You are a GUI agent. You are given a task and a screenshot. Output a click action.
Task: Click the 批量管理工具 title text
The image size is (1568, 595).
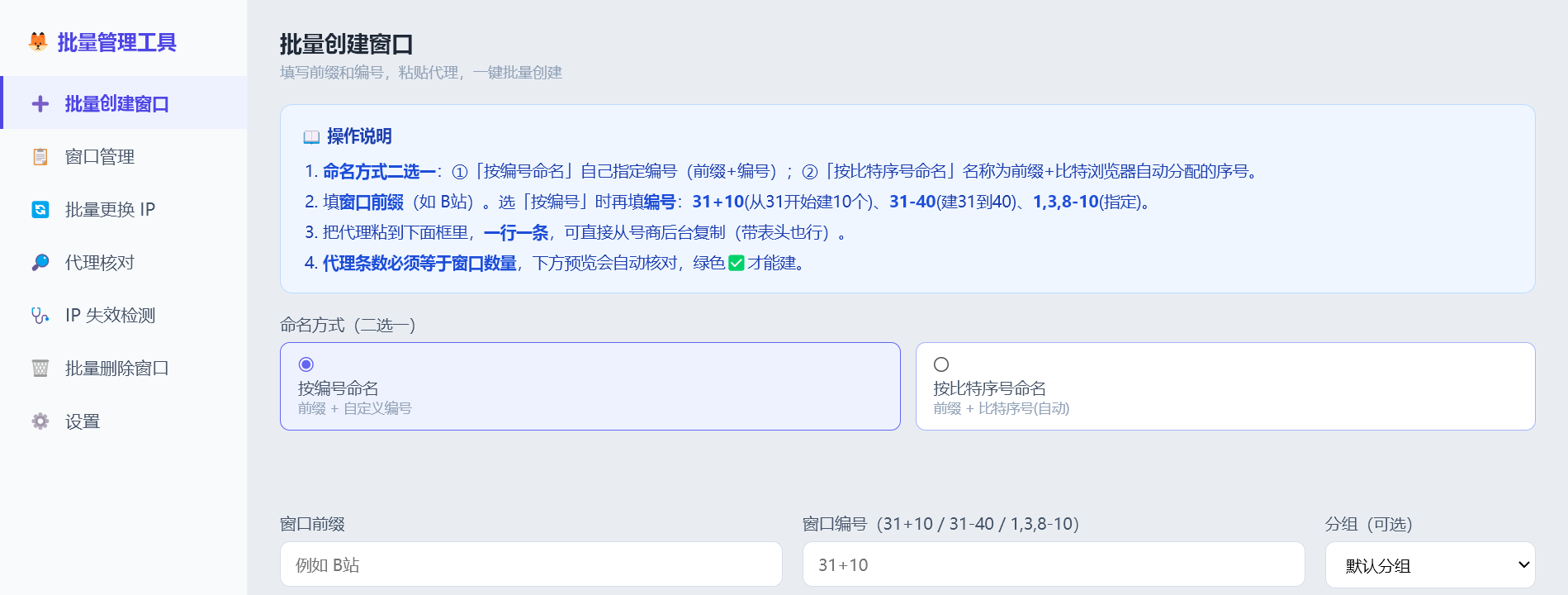pyautogui.click(x=117, y=42)
